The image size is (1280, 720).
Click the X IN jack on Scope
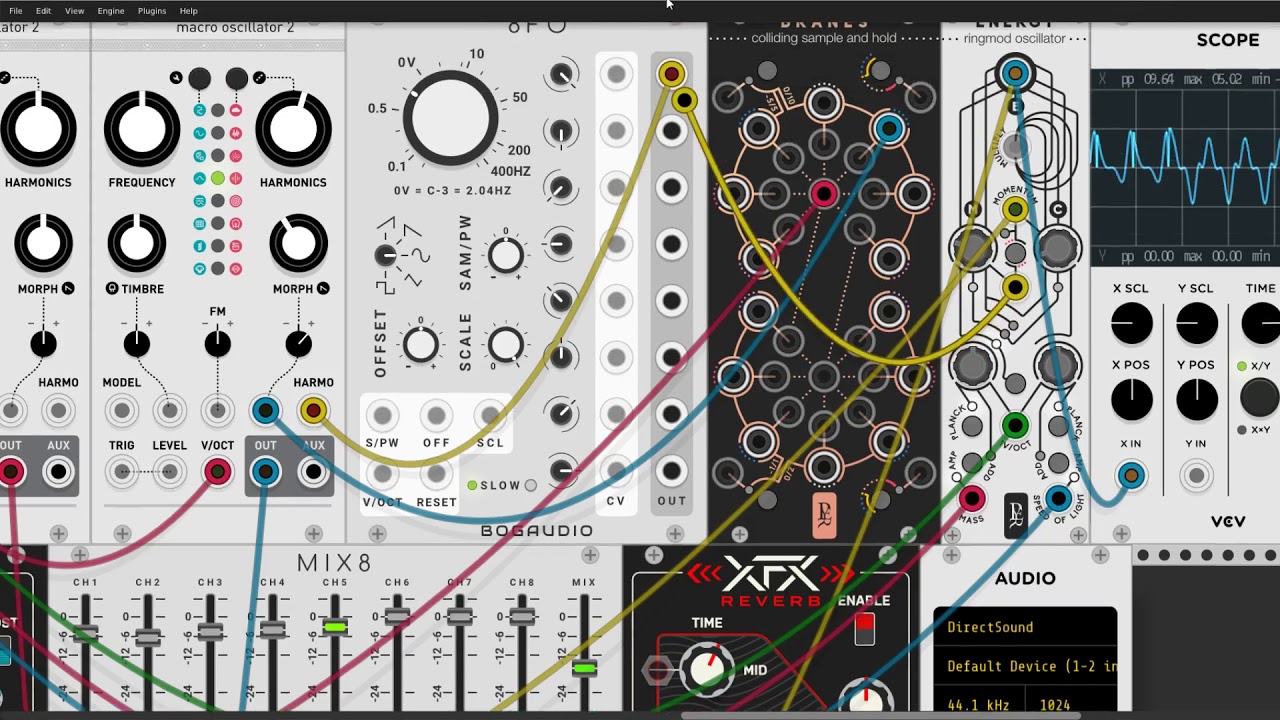1131,476
